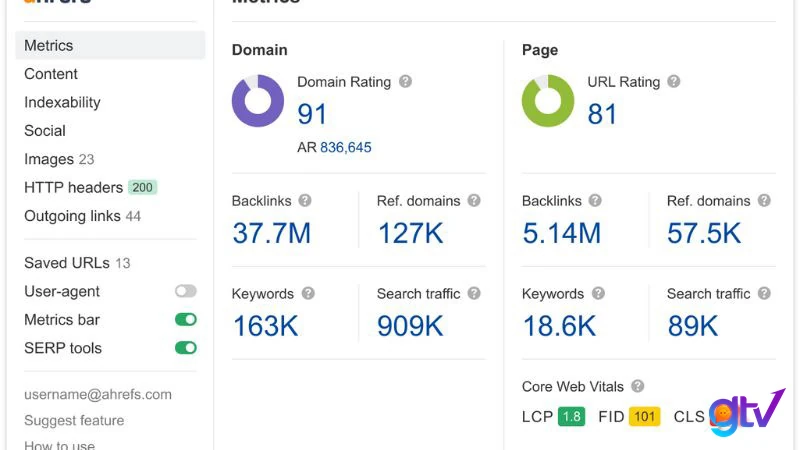The width and height of the screenshot is (800, 450).
Task: Click the Core Web Vitals help icon
Action: pos(638,386)
